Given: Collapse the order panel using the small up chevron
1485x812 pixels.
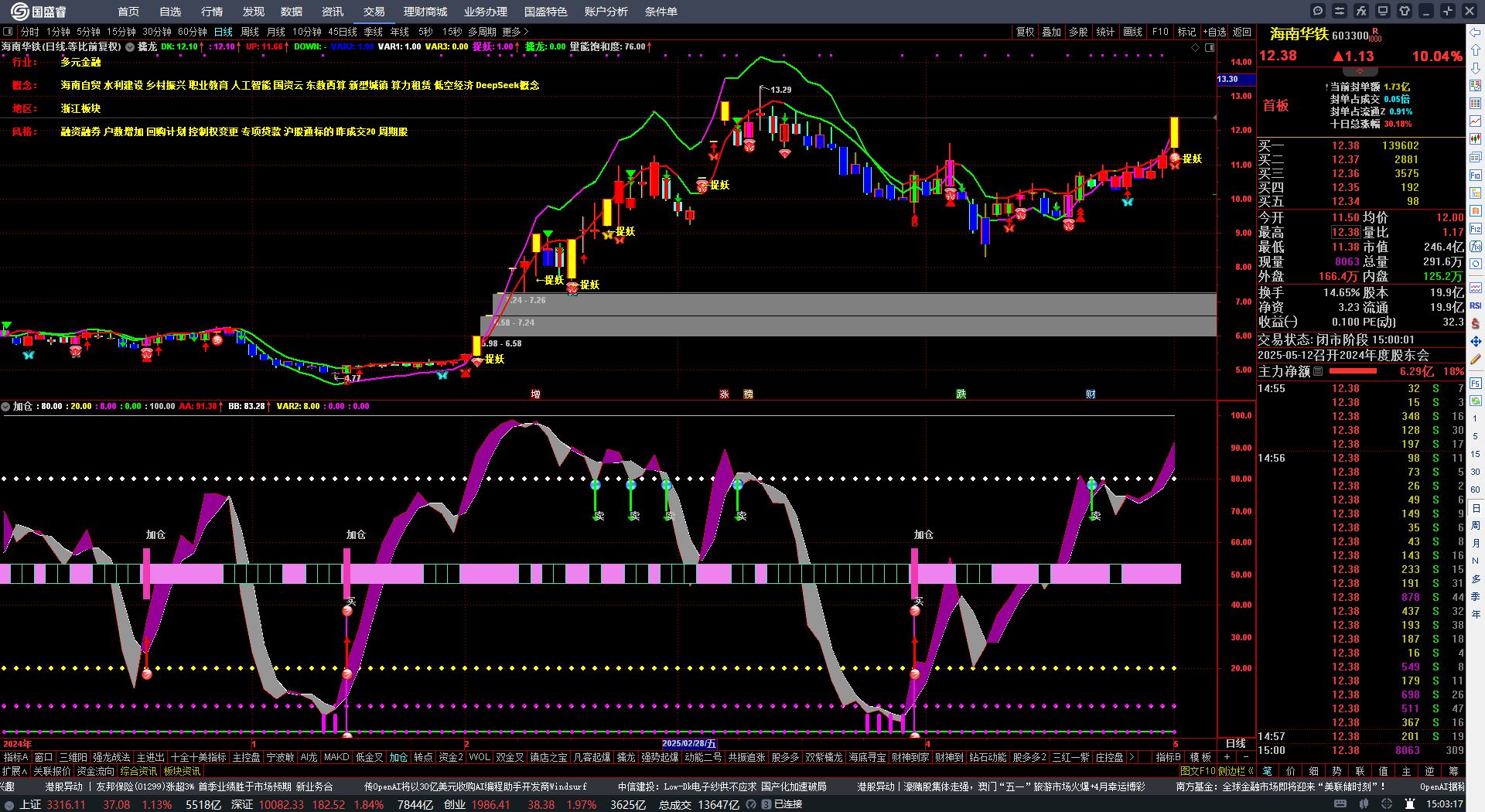Looking at the screenshot, I should point(1360,70).
